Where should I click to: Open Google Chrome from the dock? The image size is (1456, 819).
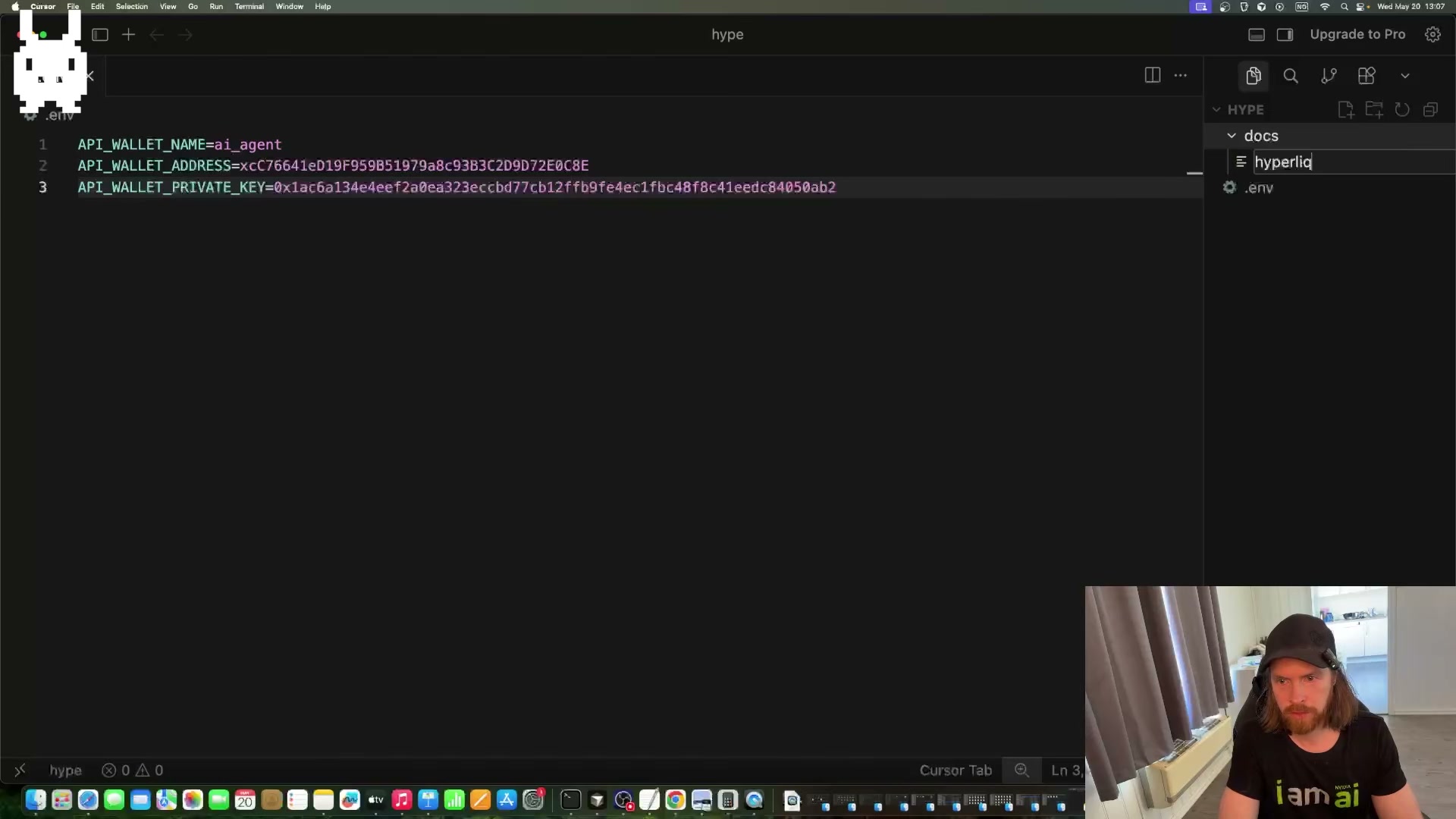pos(676,800)
